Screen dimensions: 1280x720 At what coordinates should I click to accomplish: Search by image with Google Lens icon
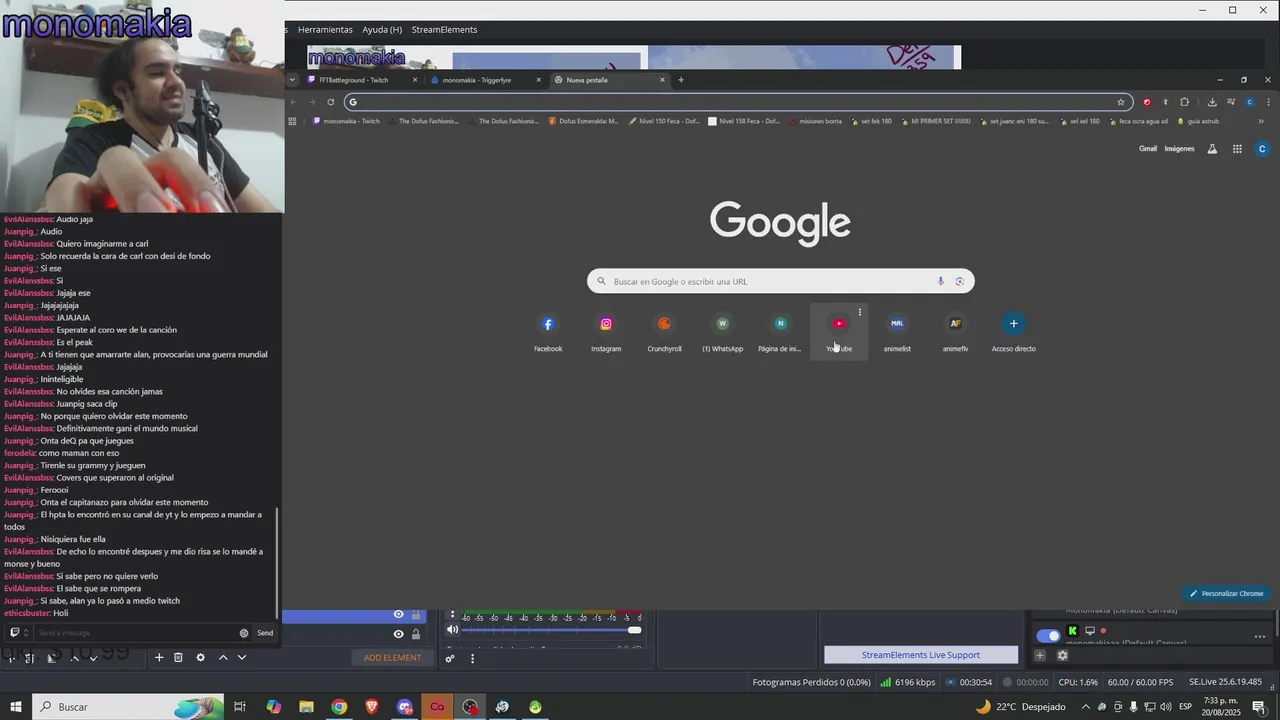(960, 281)
